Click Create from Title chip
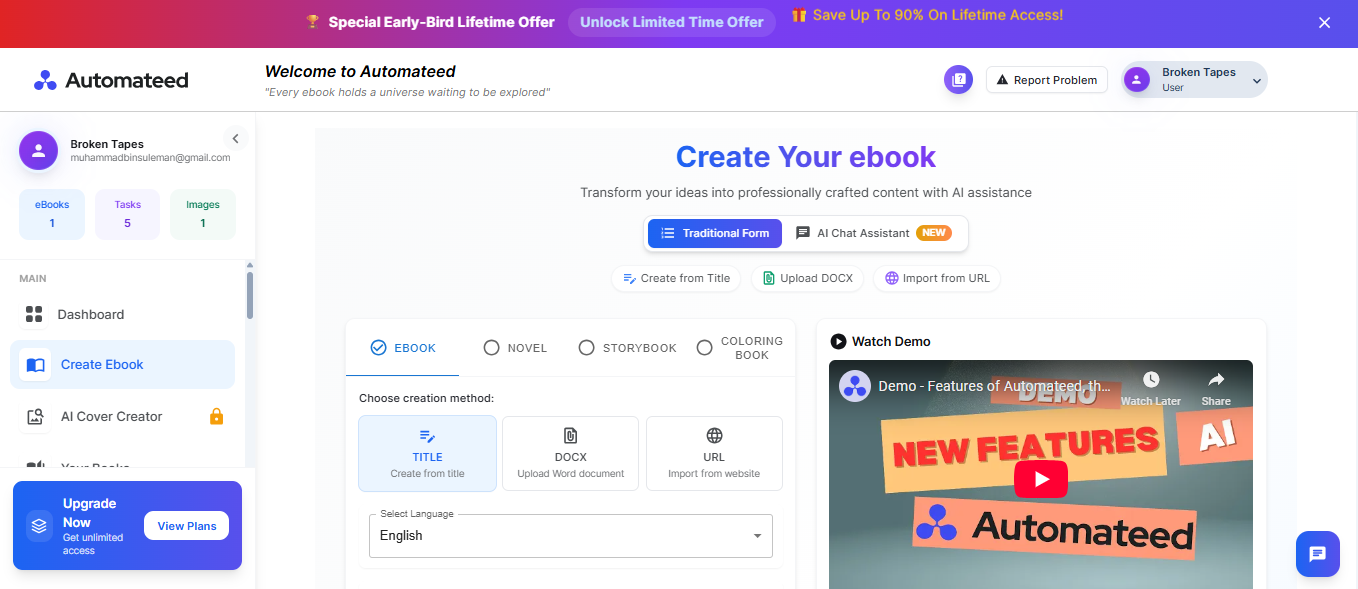The height and width of the screenshot is (589, 1358). pos(676,278)
